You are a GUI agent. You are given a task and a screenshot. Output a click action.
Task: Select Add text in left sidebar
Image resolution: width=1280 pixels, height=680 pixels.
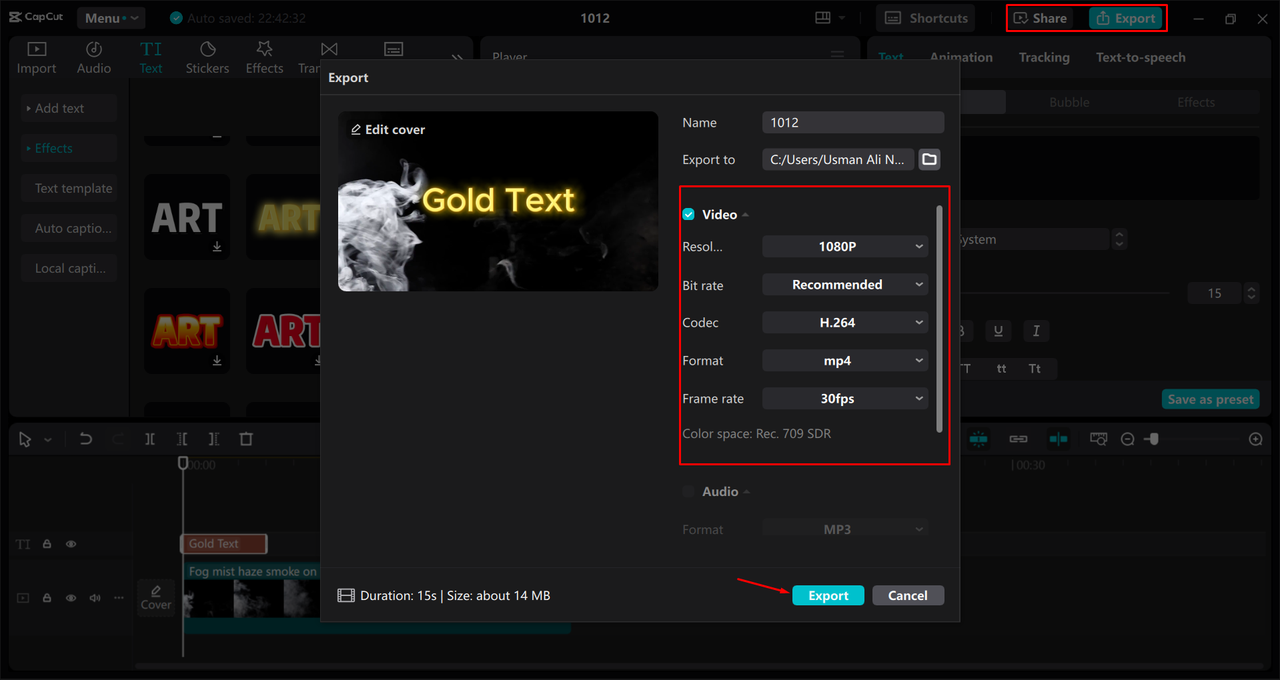coord(69,108)
